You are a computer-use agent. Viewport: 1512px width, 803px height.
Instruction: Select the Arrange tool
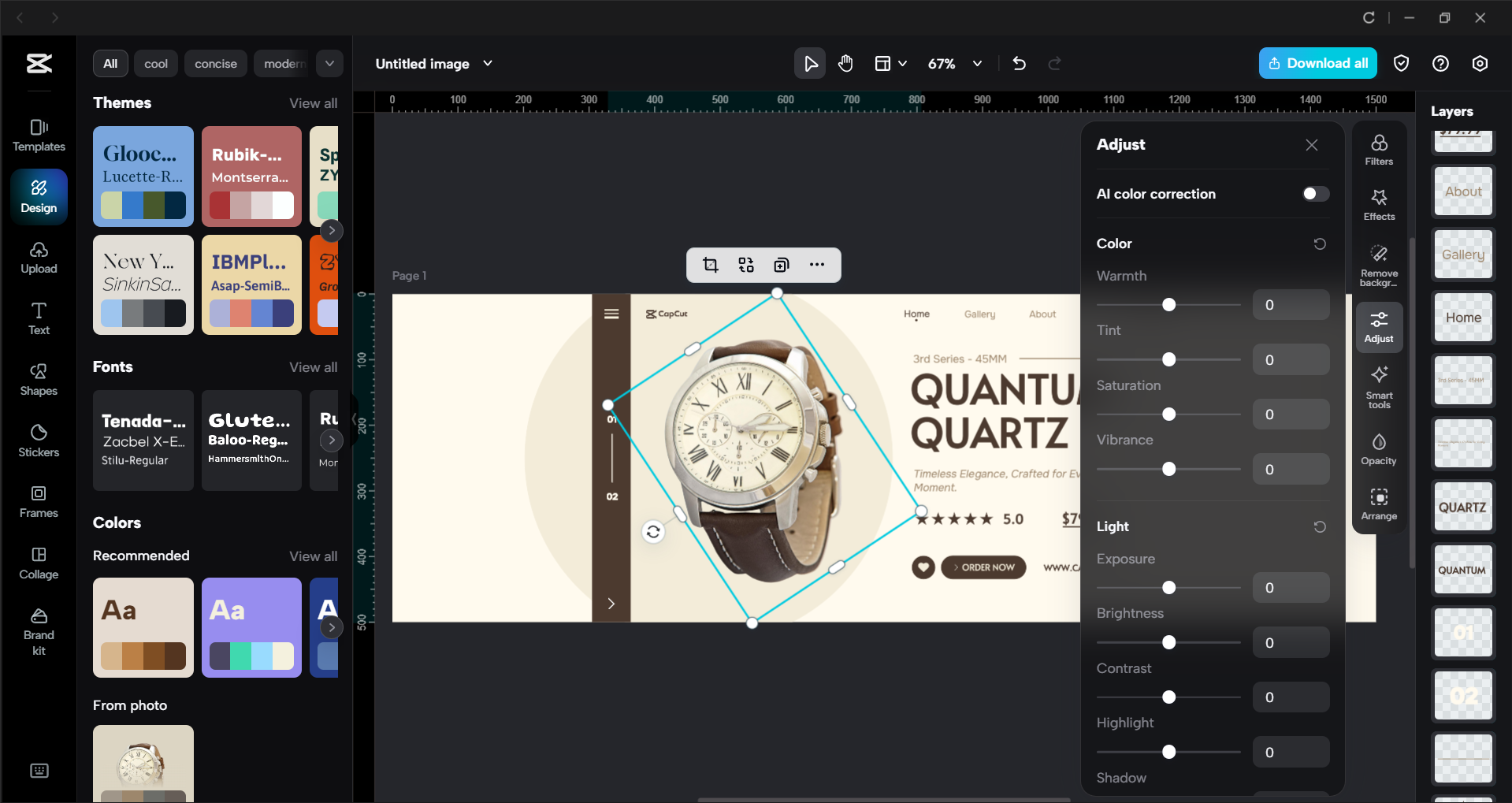1379,504
